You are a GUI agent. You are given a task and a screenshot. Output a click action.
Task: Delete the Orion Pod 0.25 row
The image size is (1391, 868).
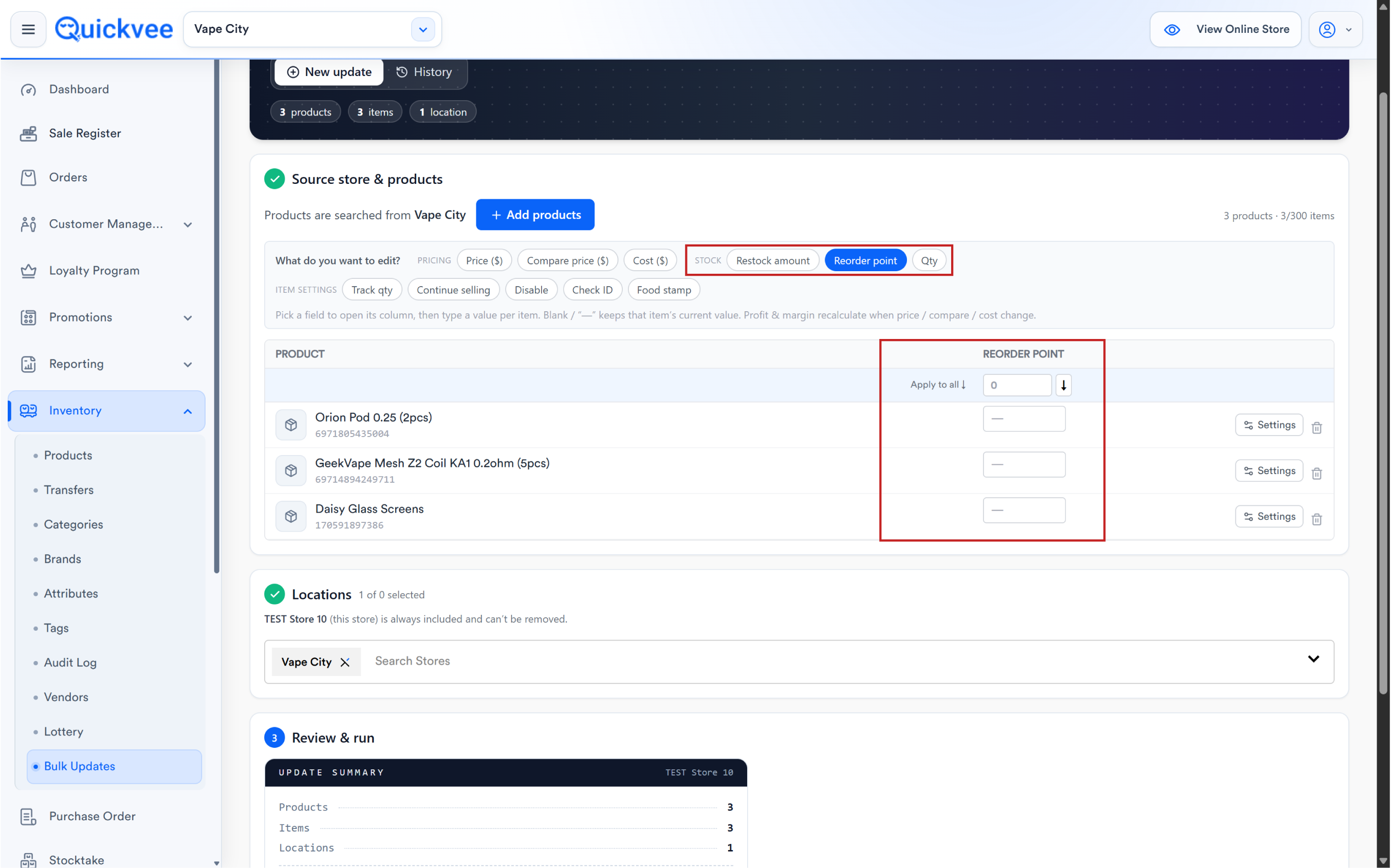click(x=1316, y=428)
